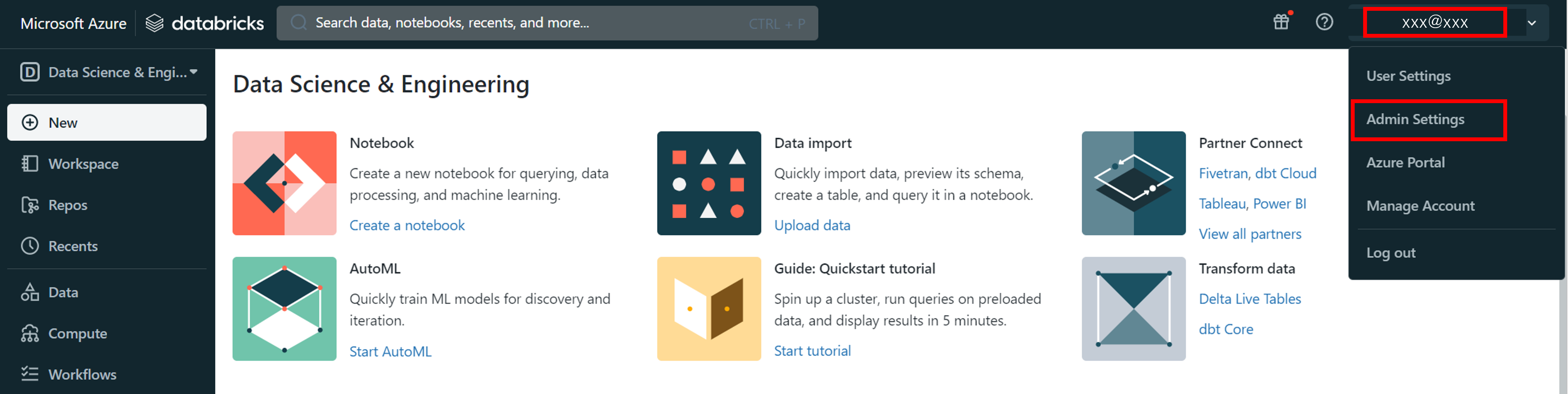Select Admin Settings from the menu
Image resolution: width=1568 pixels, height=394 pixels.
pyautogui.click(x=1415, y=119)
